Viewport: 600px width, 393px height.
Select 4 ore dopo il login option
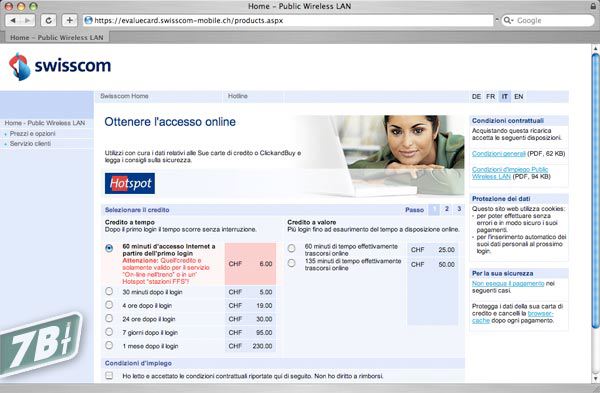click(x=109, y=305)
